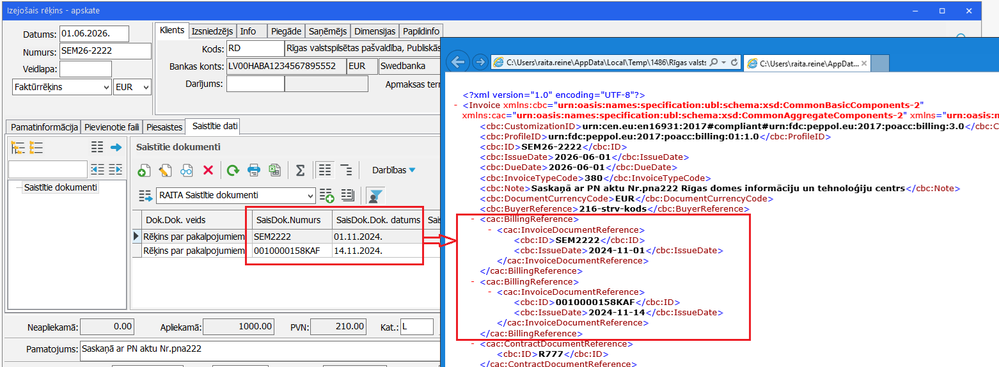Click the view document glasses icon
Image resolution: width=999 pixels, height=367 pixels.
187,170
